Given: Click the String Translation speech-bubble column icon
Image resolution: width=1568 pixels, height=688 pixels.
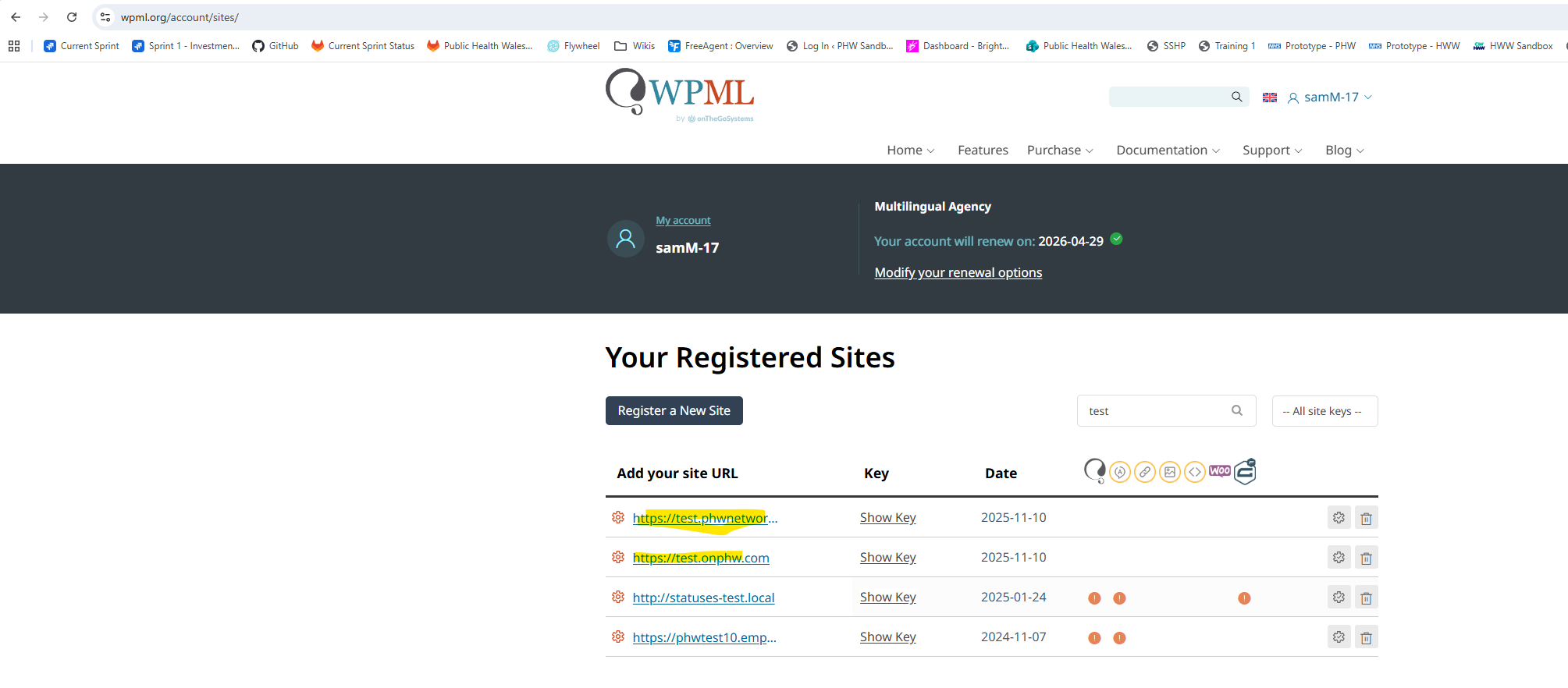Looking at the screenshot, I should pos(1120,472).
